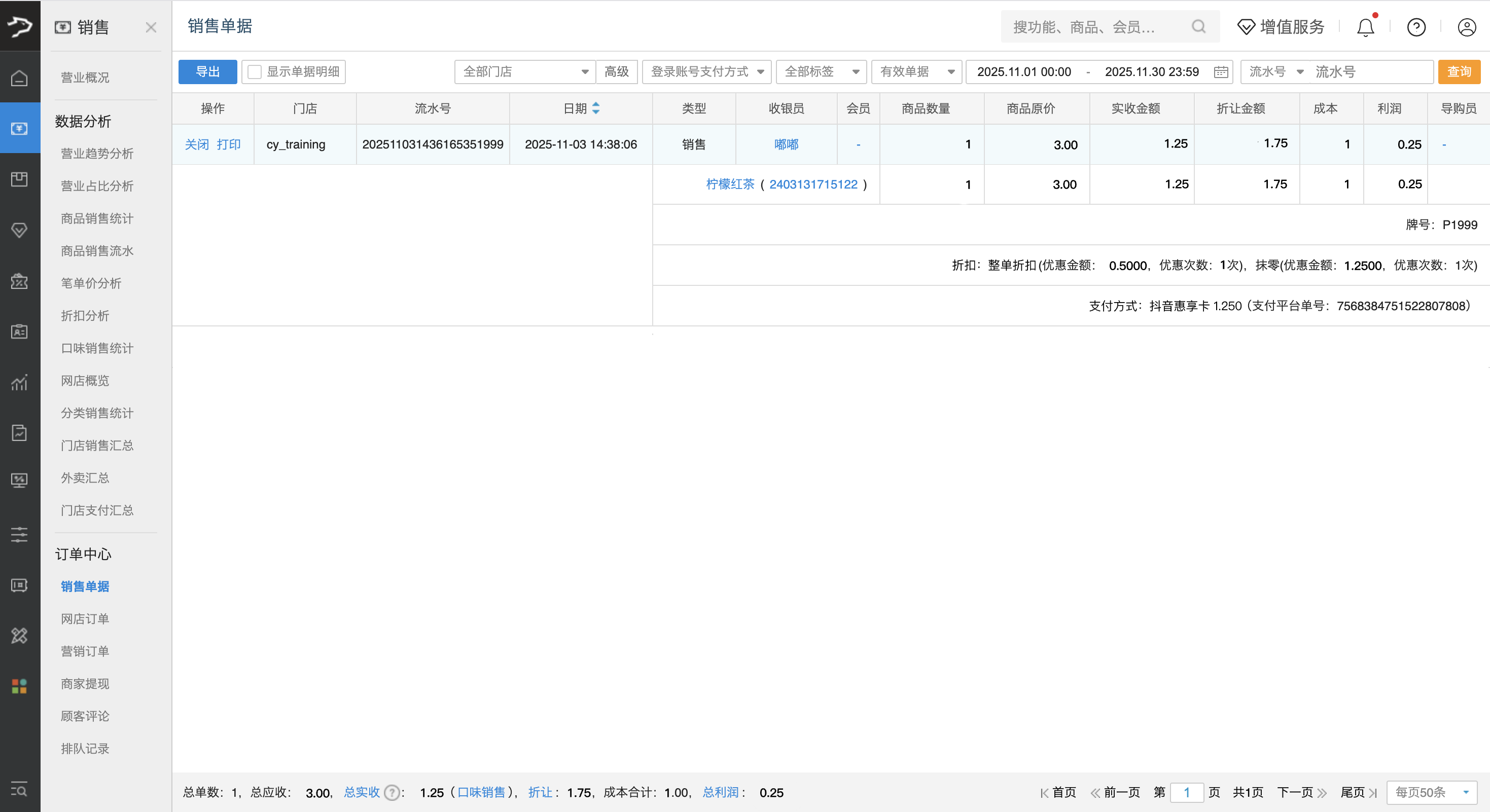Enable the 显示单据明细 checkbox
This screenshot has height=812, width=1490.
pyautogui.click(x=255, y=71)
